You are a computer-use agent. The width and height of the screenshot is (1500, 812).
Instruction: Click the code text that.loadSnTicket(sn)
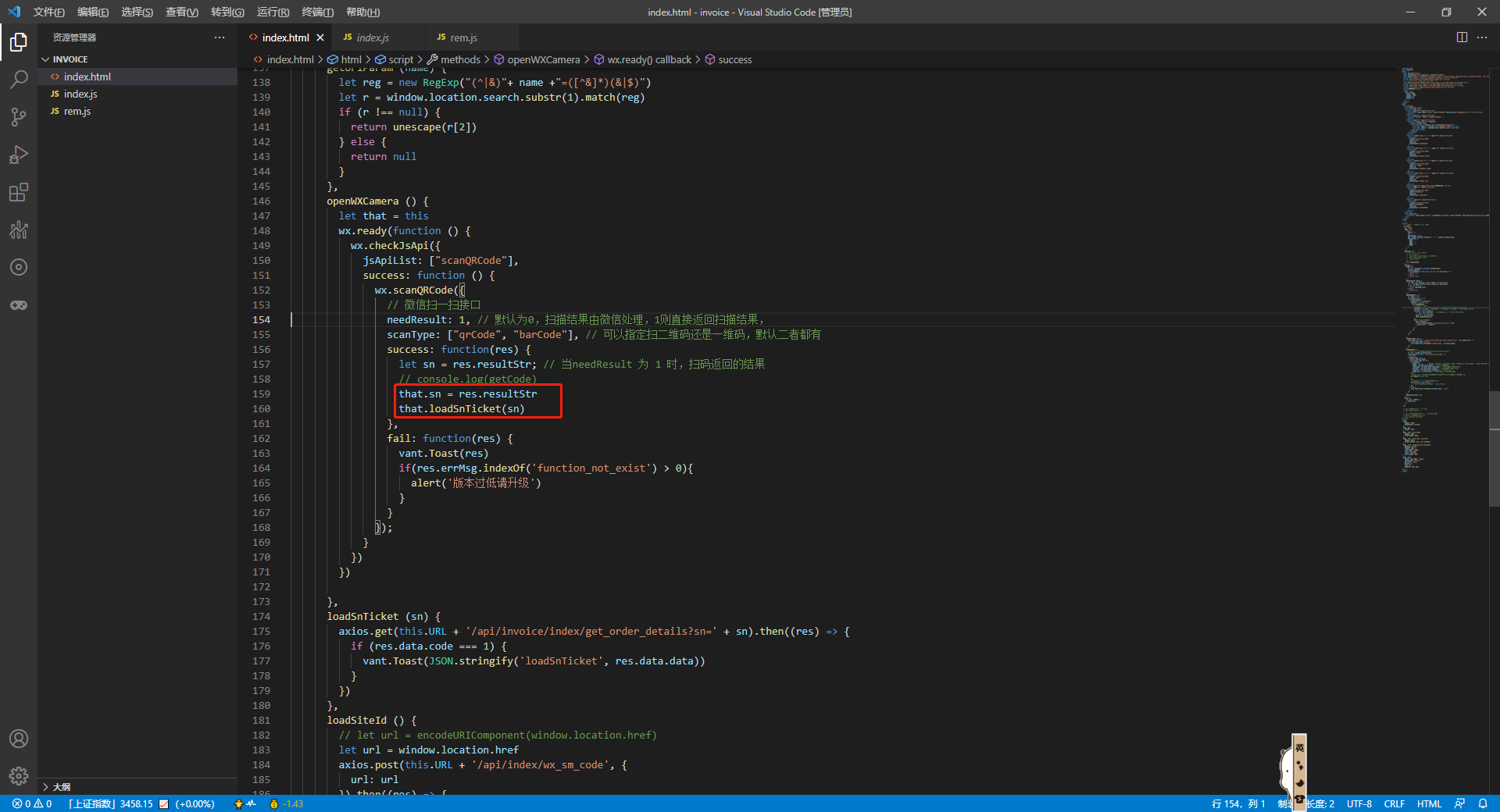(461, 408)
